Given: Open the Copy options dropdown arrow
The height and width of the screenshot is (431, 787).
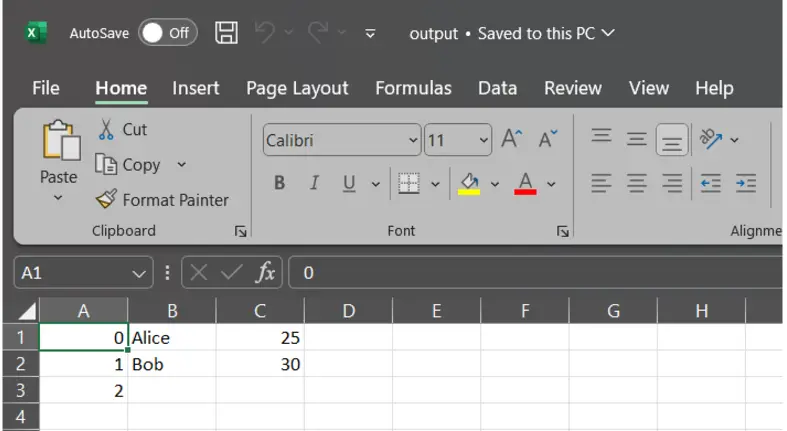Looking at the screenshot, I should tap(182, 165).
